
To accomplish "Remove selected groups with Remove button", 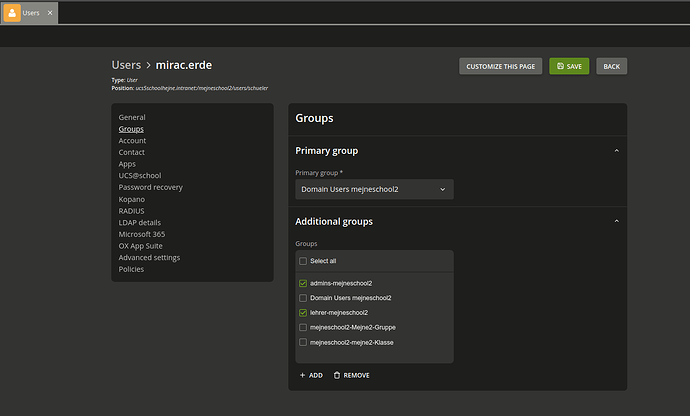I will [x=351, y=375].
